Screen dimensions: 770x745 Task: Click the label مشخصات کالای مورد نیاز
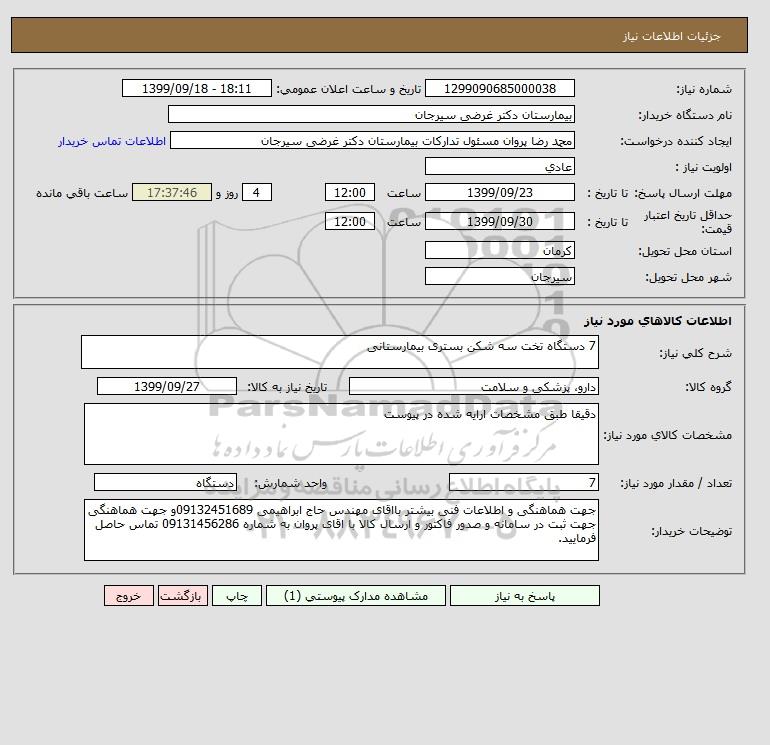click(x=667, y=435)
